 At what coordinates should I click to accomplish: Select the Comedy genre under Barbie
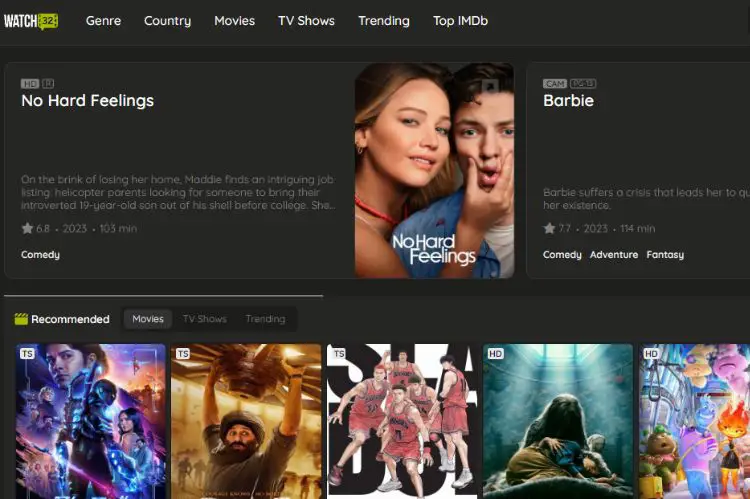tap(562, 255)
